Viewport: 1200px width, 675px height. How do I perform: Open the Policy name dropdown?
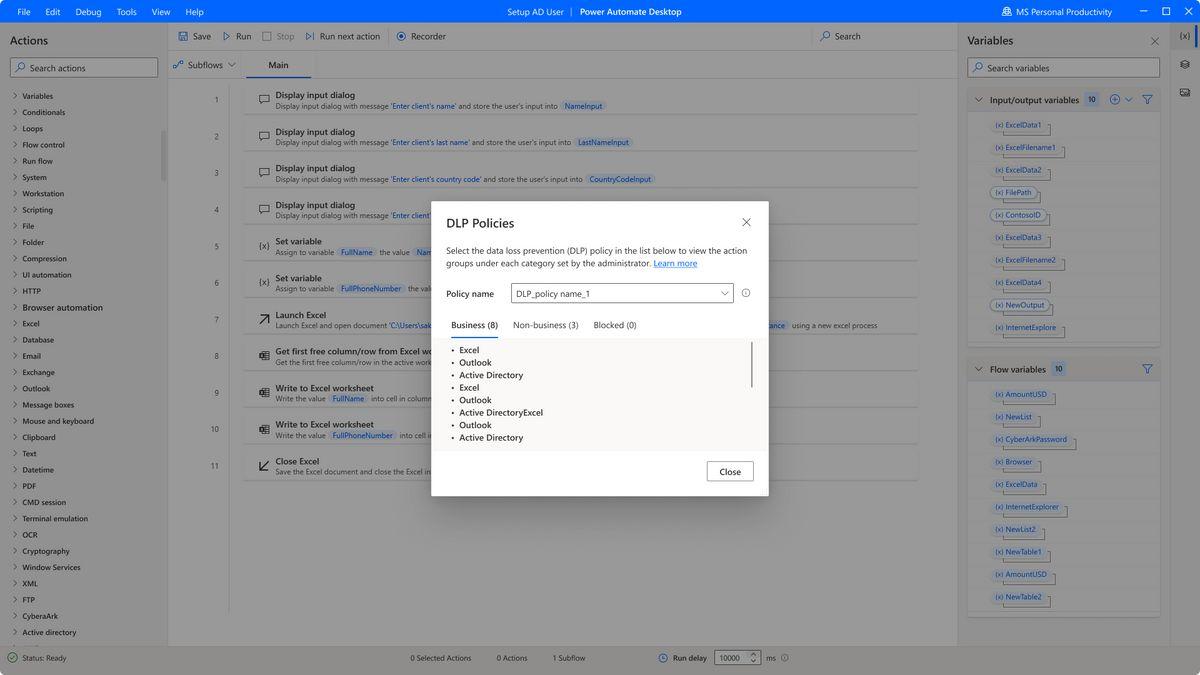coord(622,293)
